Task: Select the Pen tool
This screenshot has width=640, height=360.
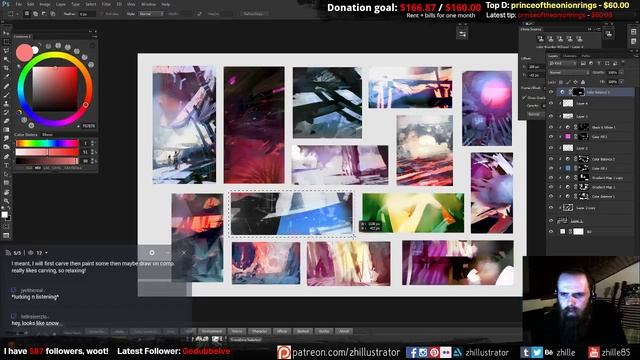Action: tap(6, 156)
